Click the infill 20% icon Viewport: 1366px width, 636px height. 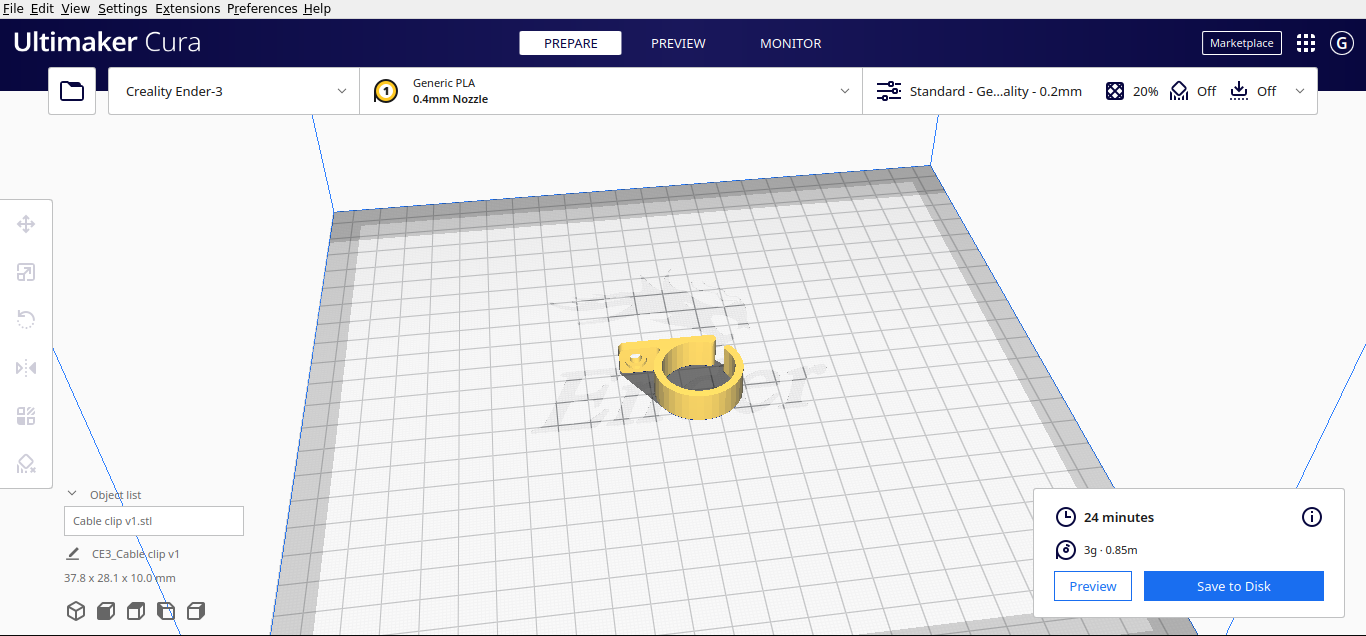coord(1115,91)
